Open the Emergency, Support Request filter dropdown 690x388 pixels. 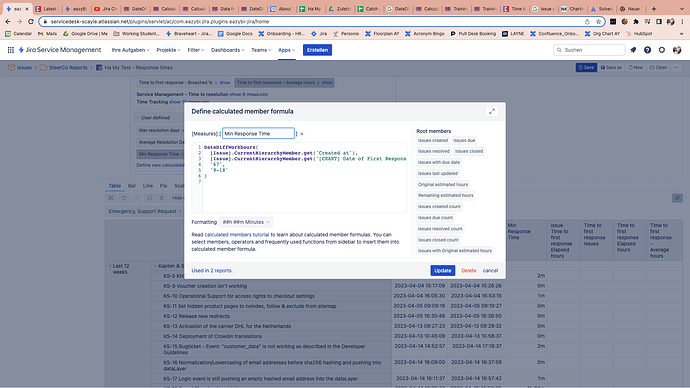[x=145, y=212]
